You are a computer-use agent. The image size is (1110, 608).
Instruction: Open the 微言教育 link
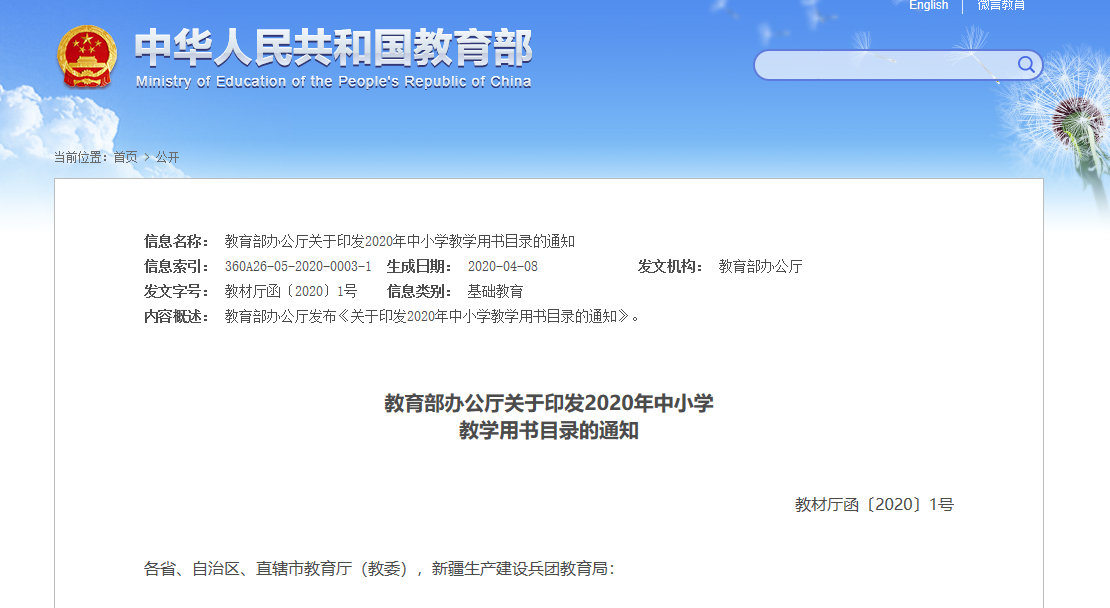1001,6
